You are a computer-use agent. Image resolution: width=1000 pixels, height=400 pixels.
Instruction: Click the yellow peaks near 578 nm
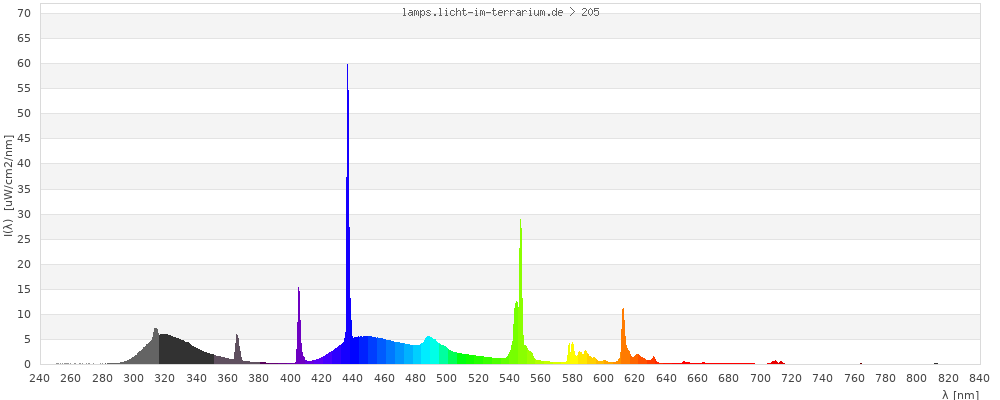coord(572,354)
